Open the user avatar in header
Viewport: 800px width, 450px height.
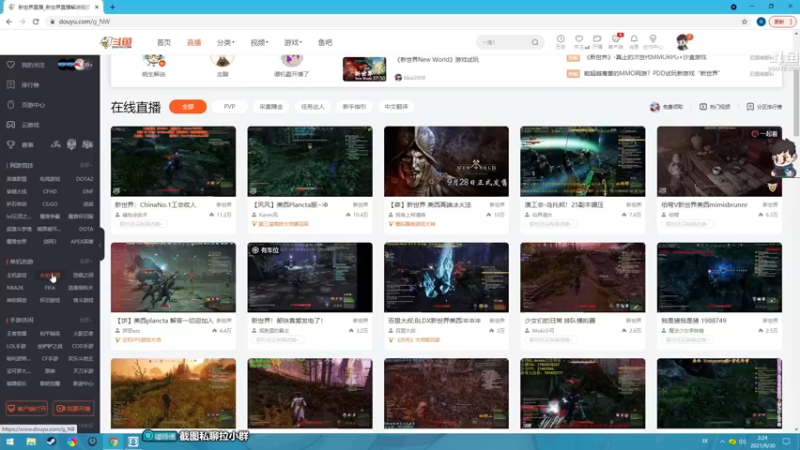coord(683,42)
